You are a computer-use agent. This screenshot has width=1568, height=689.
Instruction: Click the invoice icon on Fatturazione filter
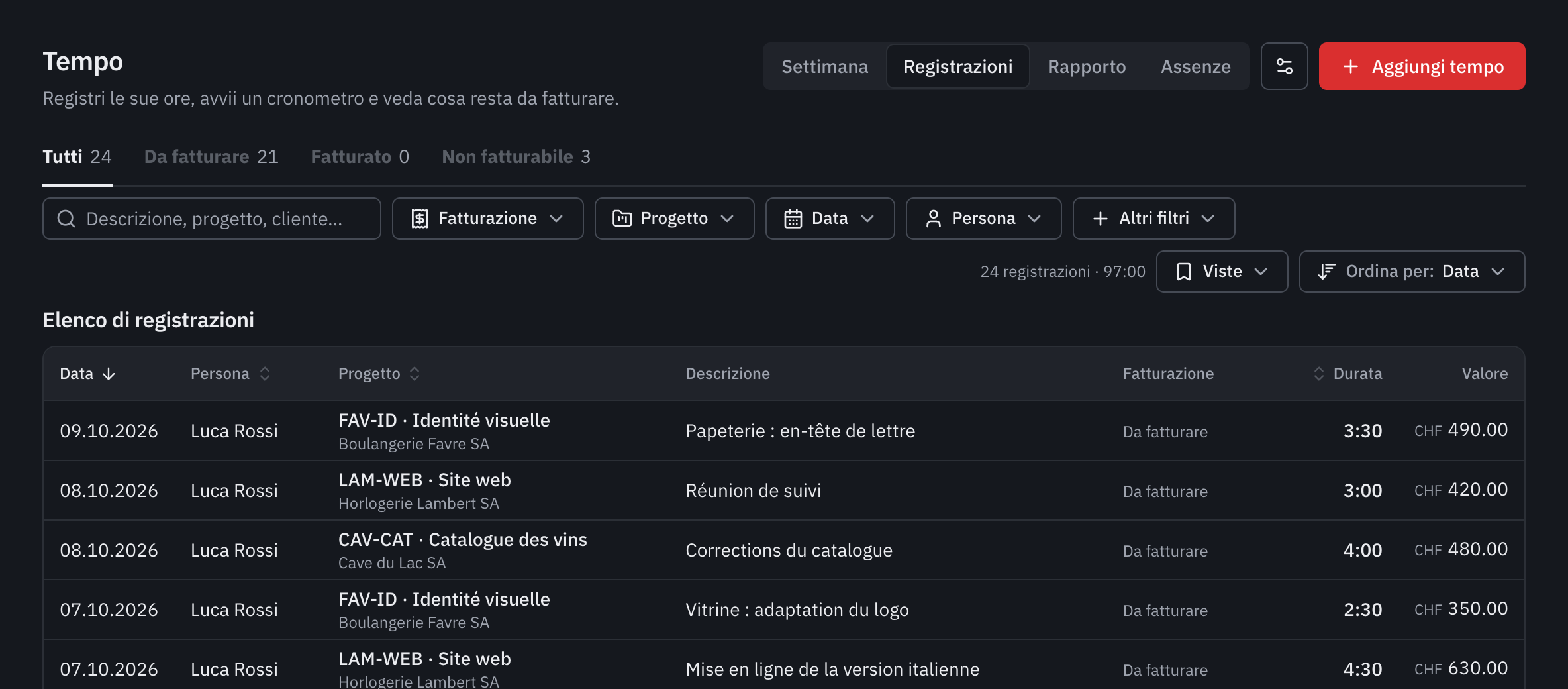(x=420, y=219)
